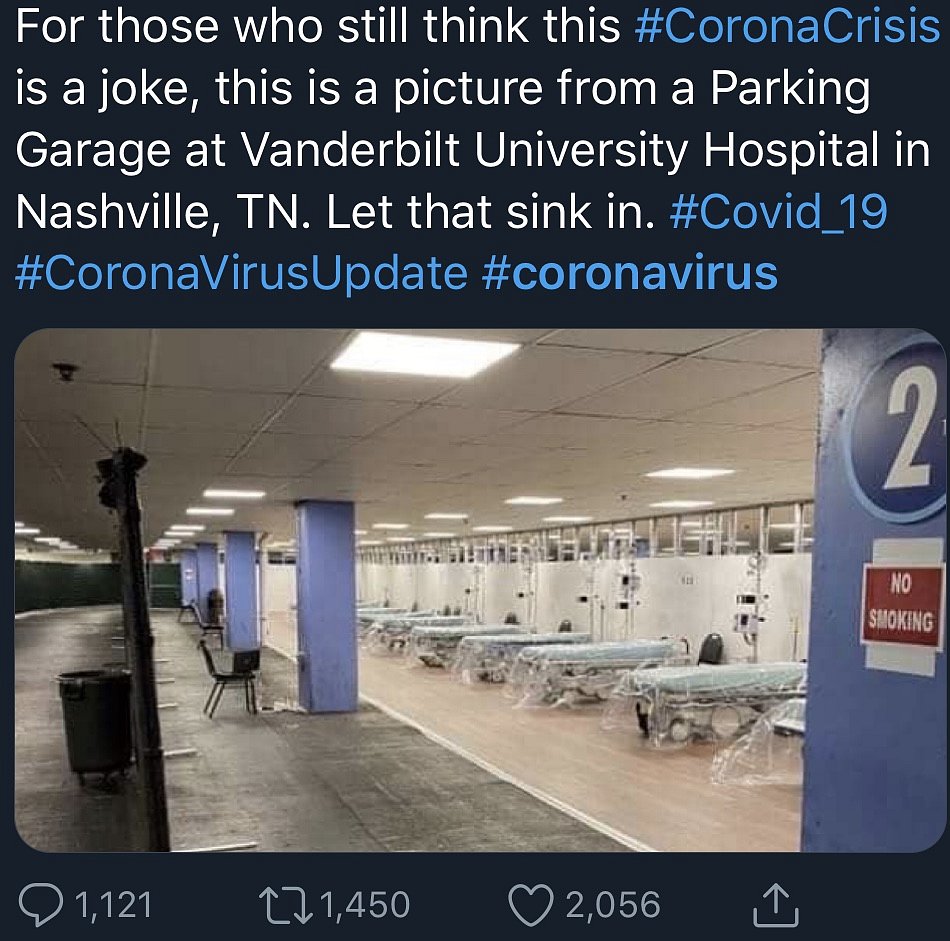This screenshot has width=950, height=941.
Task: Like the tweet with the heart icon
Action: [531, 904]
